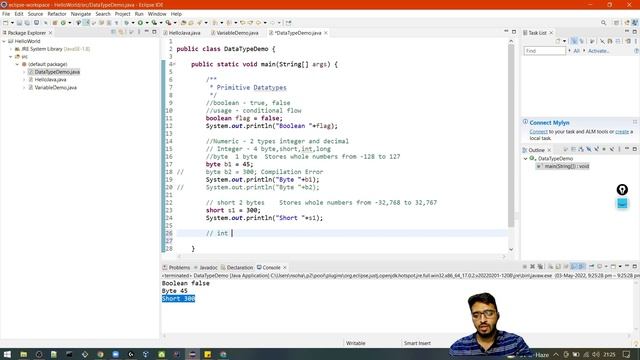Viewport: 640px width, 360px height.
Task: Minimize the Package Explorer view
Action: tap(146, 32)
